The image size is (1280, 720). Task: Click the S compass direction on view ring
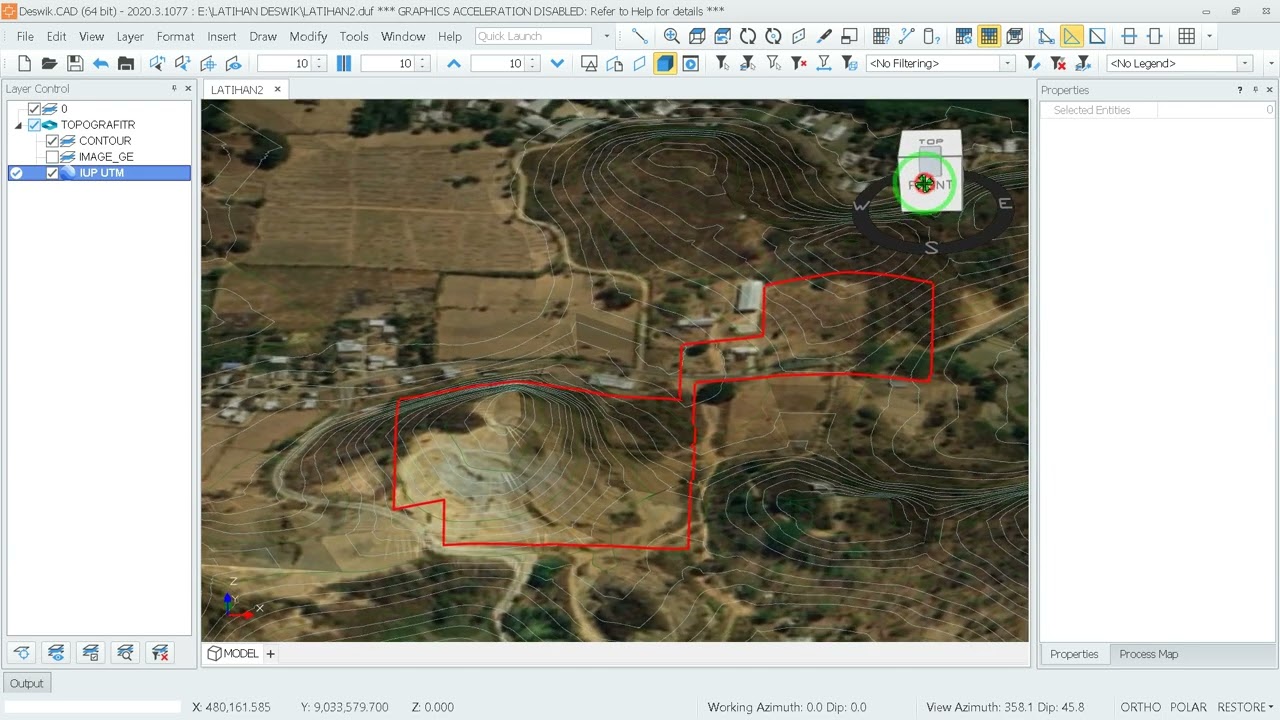coord(931,247)
